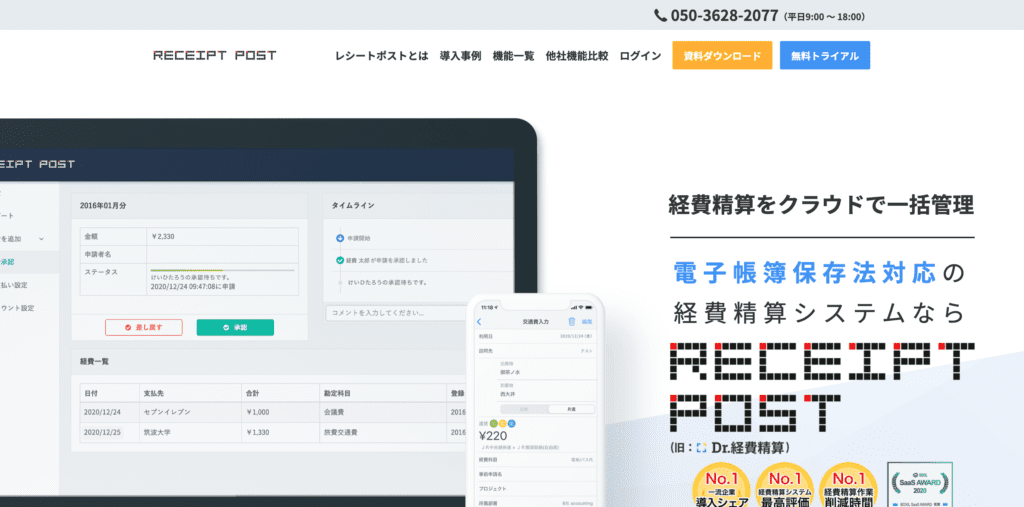Click the blue 電子帳簿保存法対応 text

pos(803,272)
